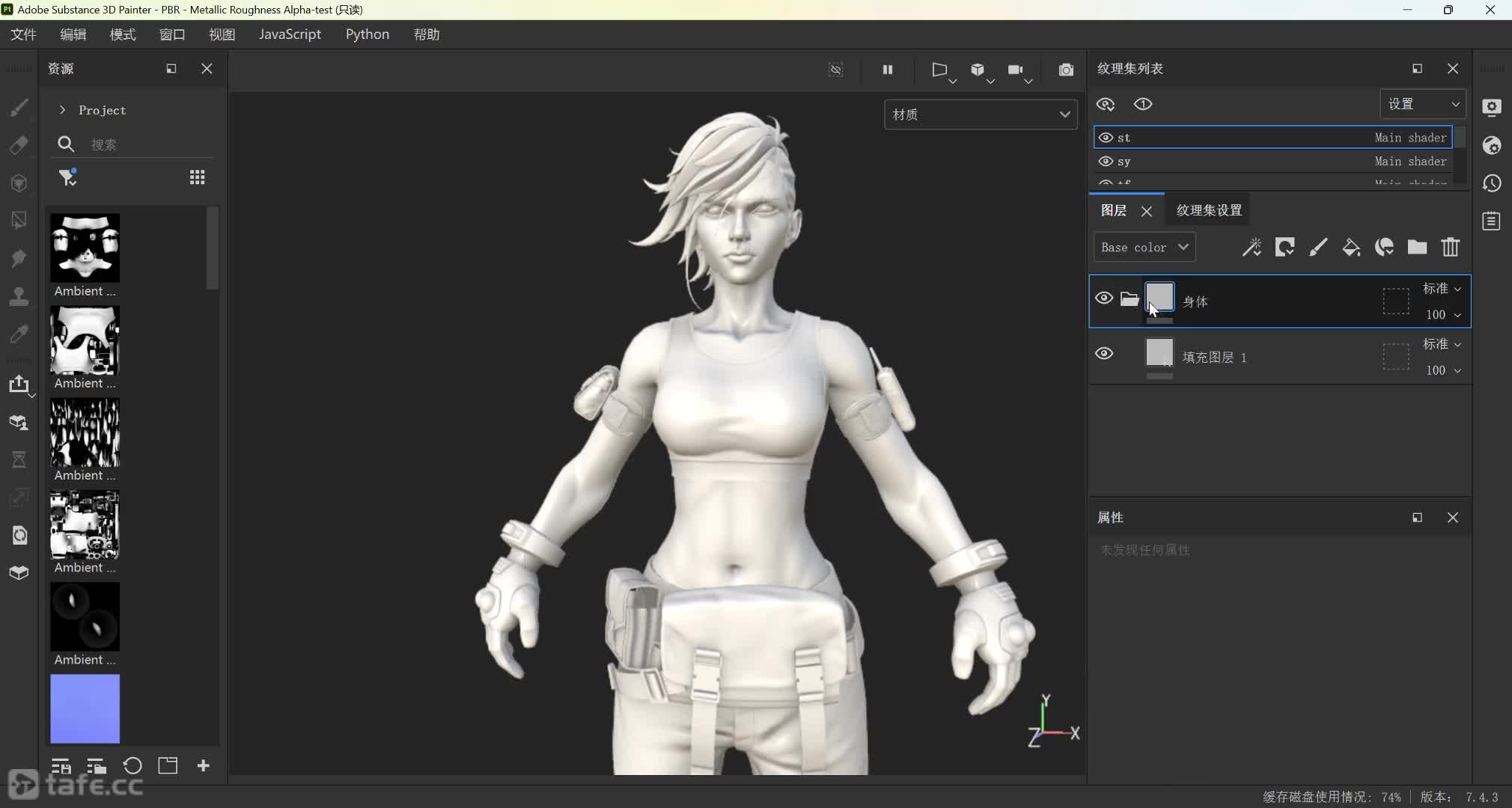1512x808 pixels.
Task: Open the 材质 display mode dropdown
Action: point(981,114)
